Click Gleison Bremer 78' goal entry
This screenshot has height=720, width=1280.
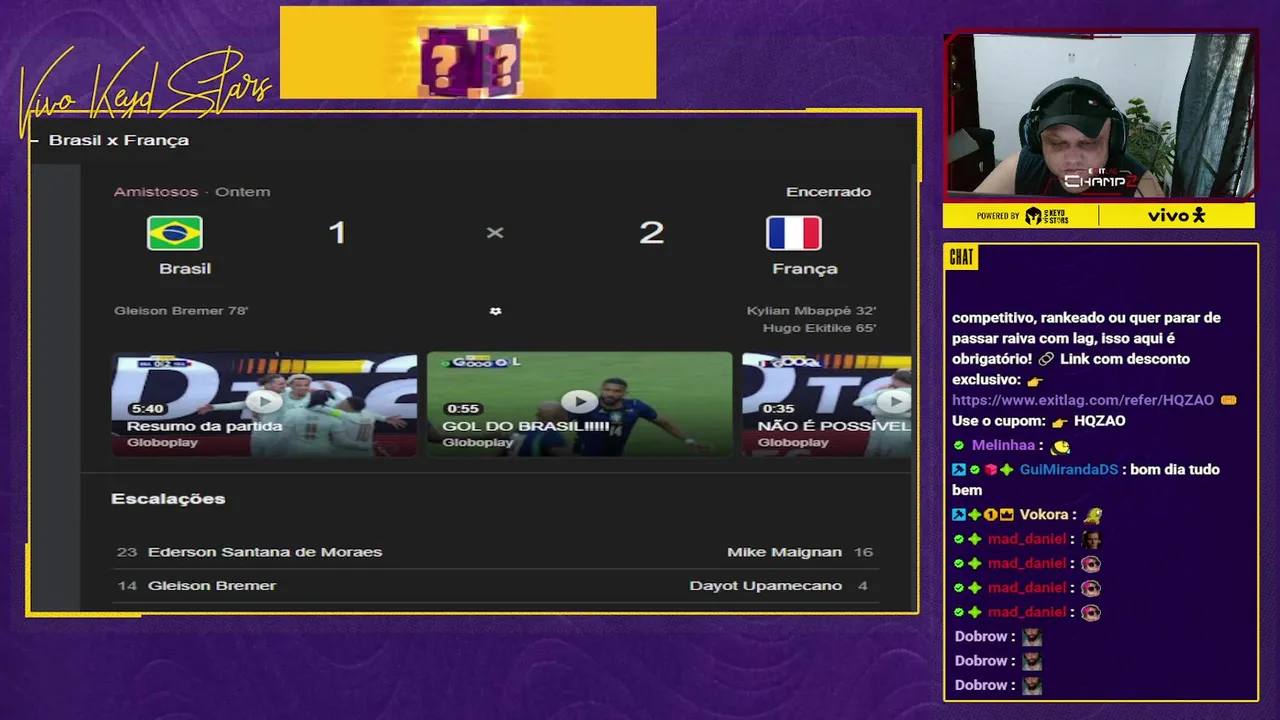click(181, 311)
